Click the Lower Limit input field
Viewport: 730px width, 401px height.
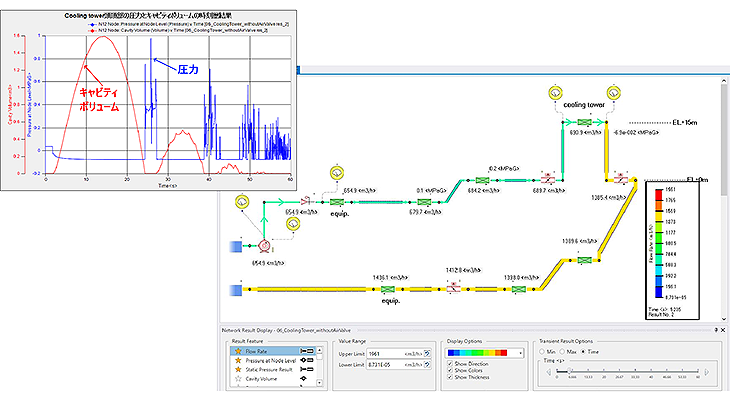tap(395, 365)
